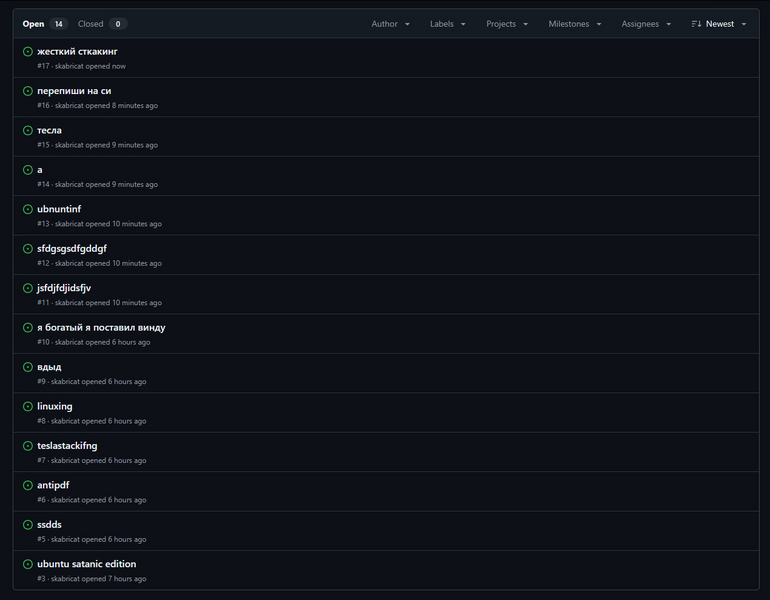770x600 pixels.
Task: Click open-issue icon beside 'ssdds'
Action: (28, 524)
